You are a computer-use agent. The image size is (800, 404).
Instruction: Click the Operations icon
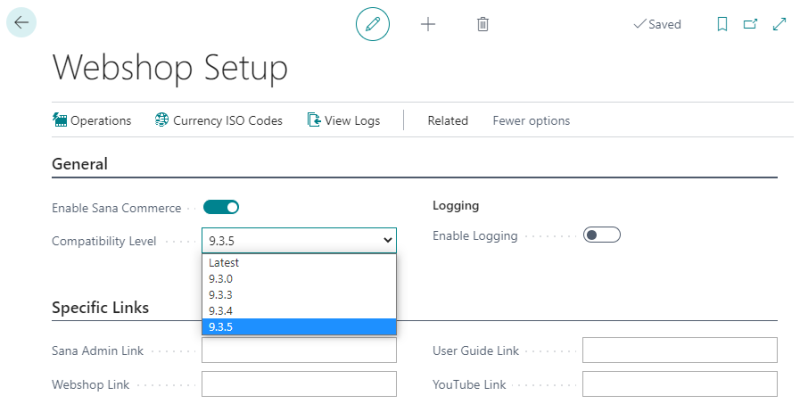click(60, 120)
